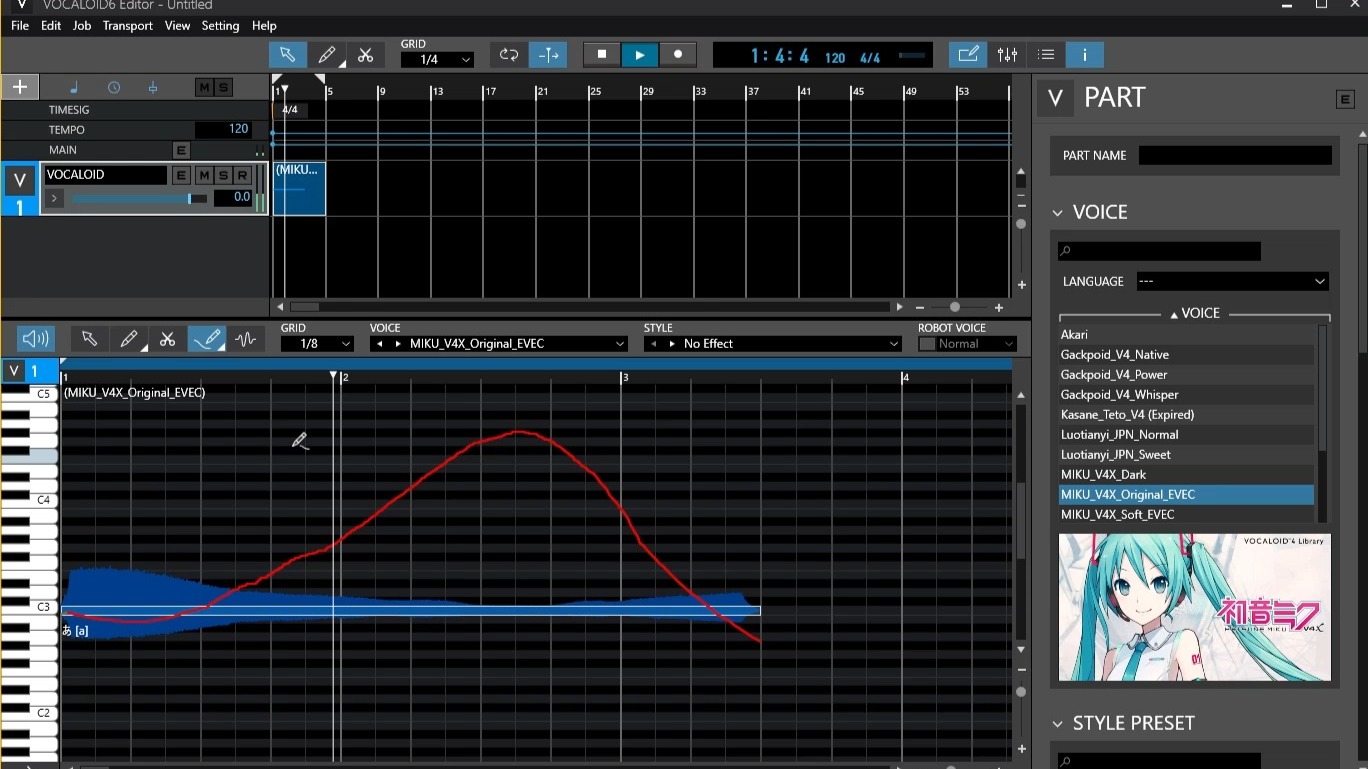
Task: Select Kasane_Teto_V4 (Expired) voice
Action: coord(1186,415)
